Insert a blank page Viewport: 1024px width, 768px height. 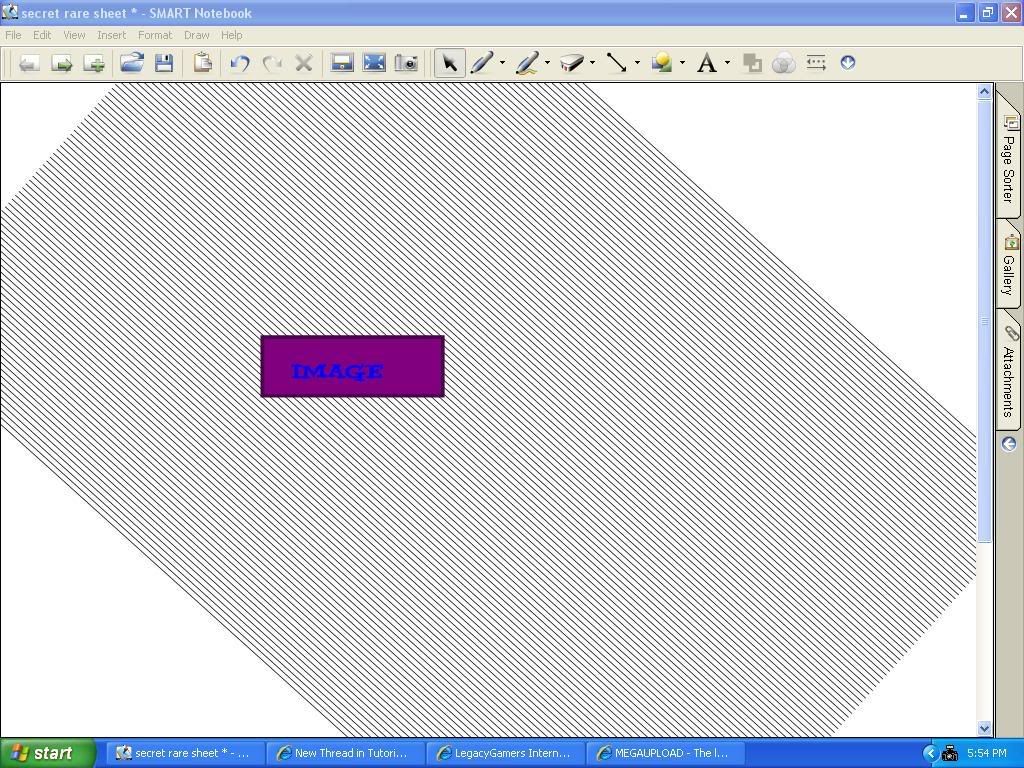coord(95,63)
